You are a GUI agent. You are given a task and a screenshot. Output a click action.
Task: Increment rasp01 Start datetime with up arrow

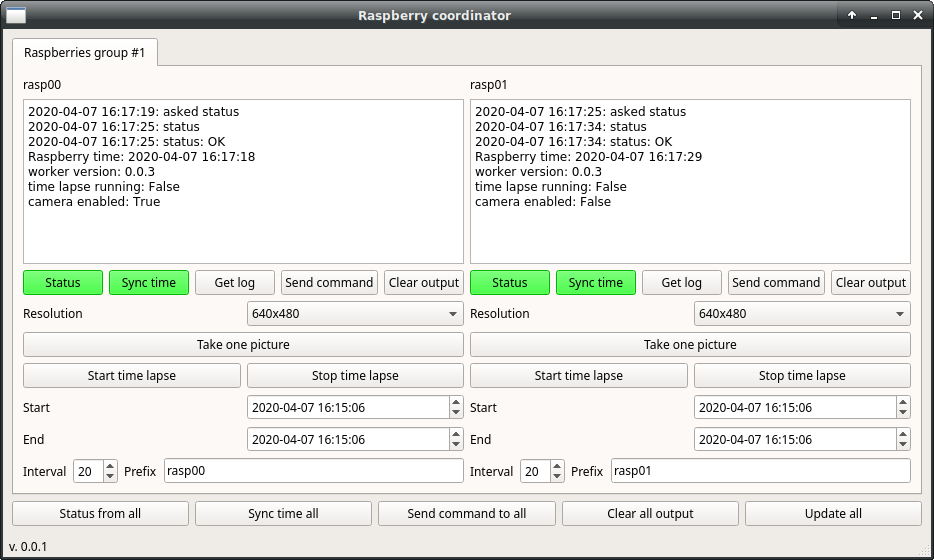click(903, 402)
